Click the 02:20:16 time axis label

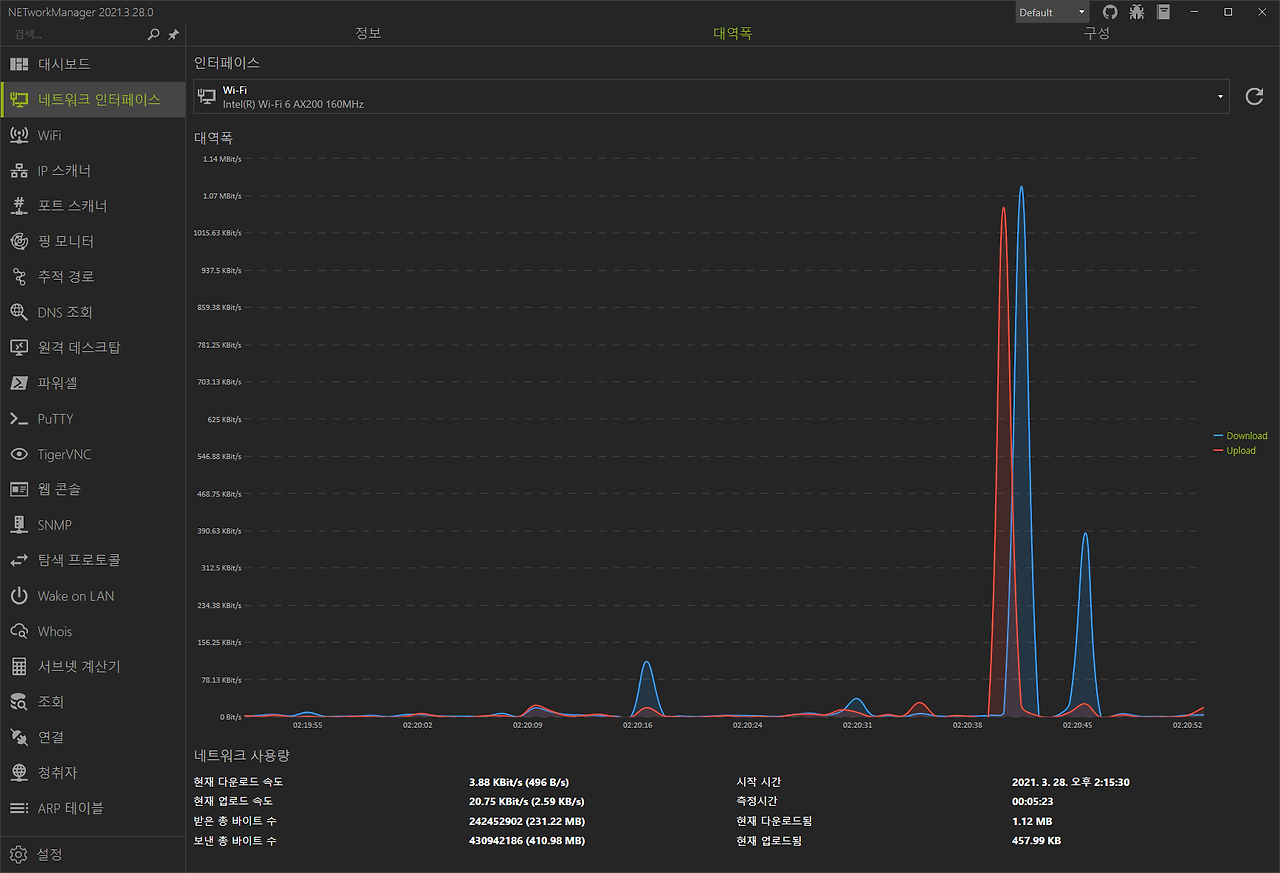[637, 725]
